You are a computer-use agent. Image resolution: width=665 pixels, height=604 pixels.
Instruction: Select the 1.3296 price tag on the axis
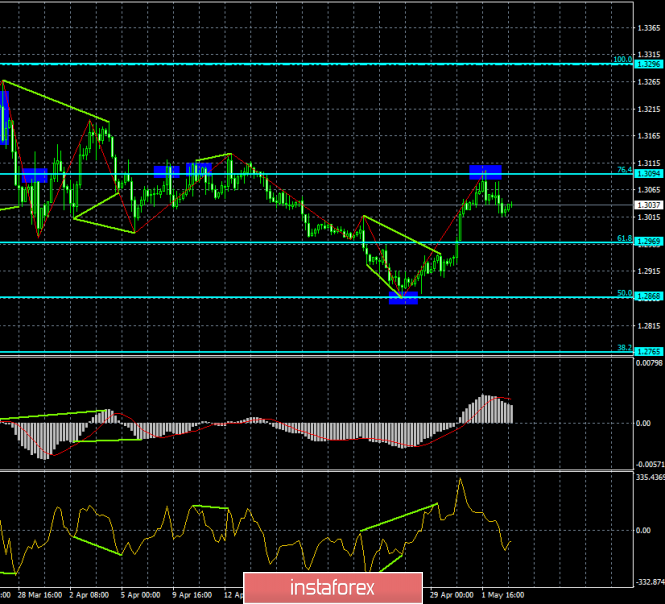[647, 64]
